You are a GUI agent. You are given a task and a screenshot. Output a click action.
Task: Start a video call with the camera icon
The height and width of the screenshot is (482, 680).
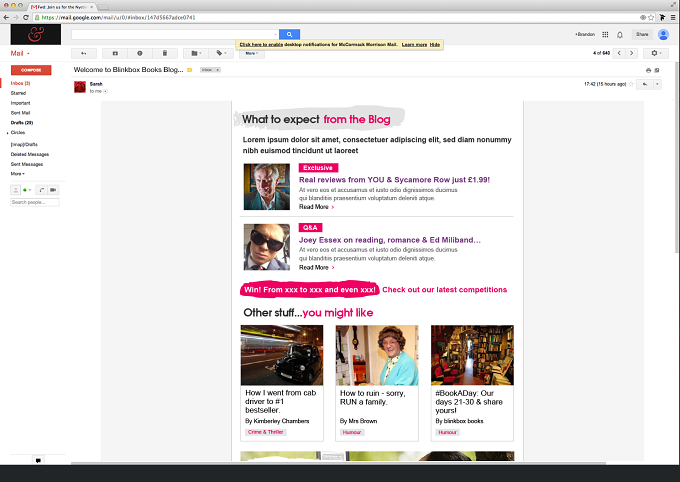click(x=53, y=190)
